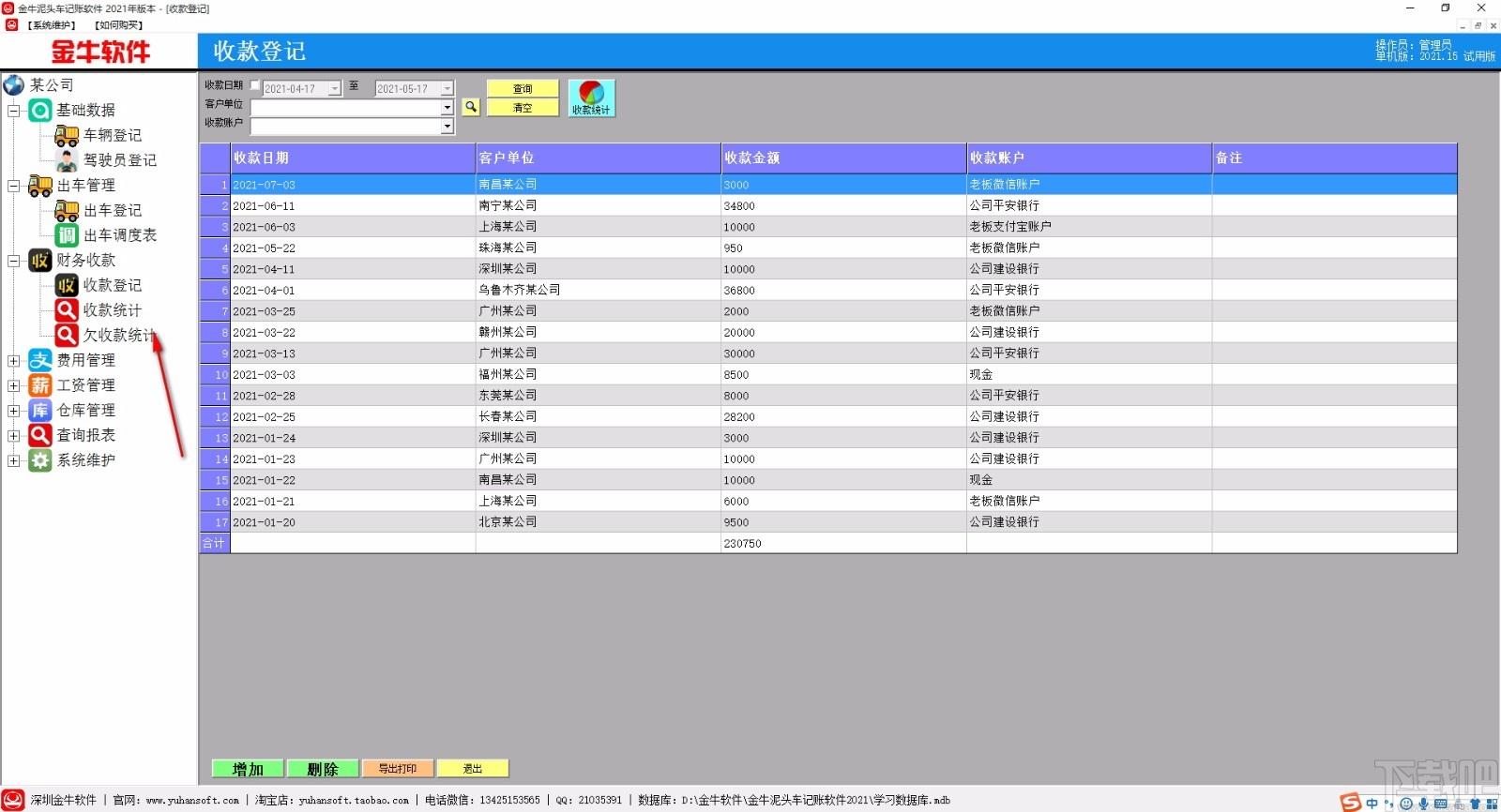Open the 客户单位 dropdown list
This screenshot has height=812, width=1501.
pos(447,107)
